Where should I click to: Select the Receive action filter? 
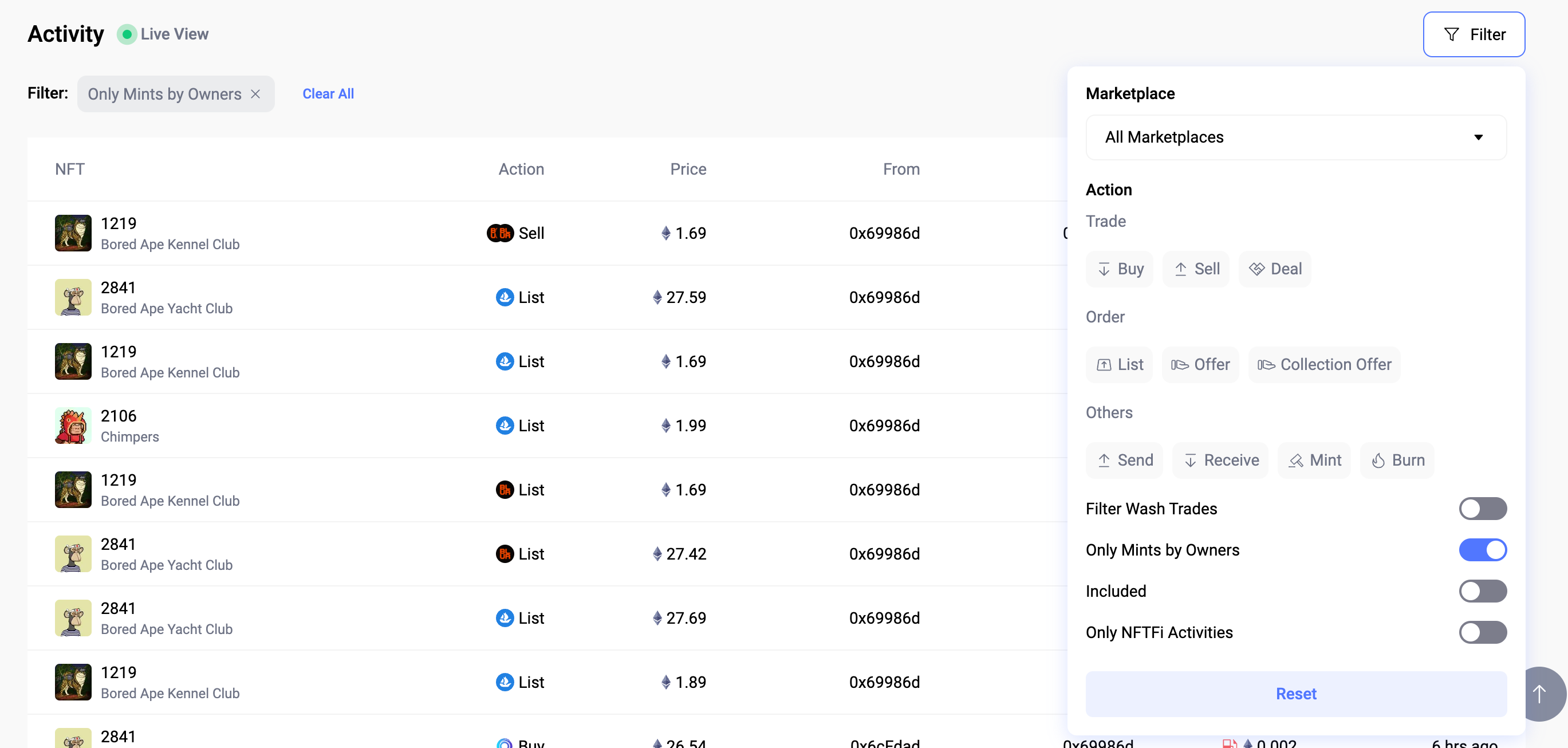1220,459
